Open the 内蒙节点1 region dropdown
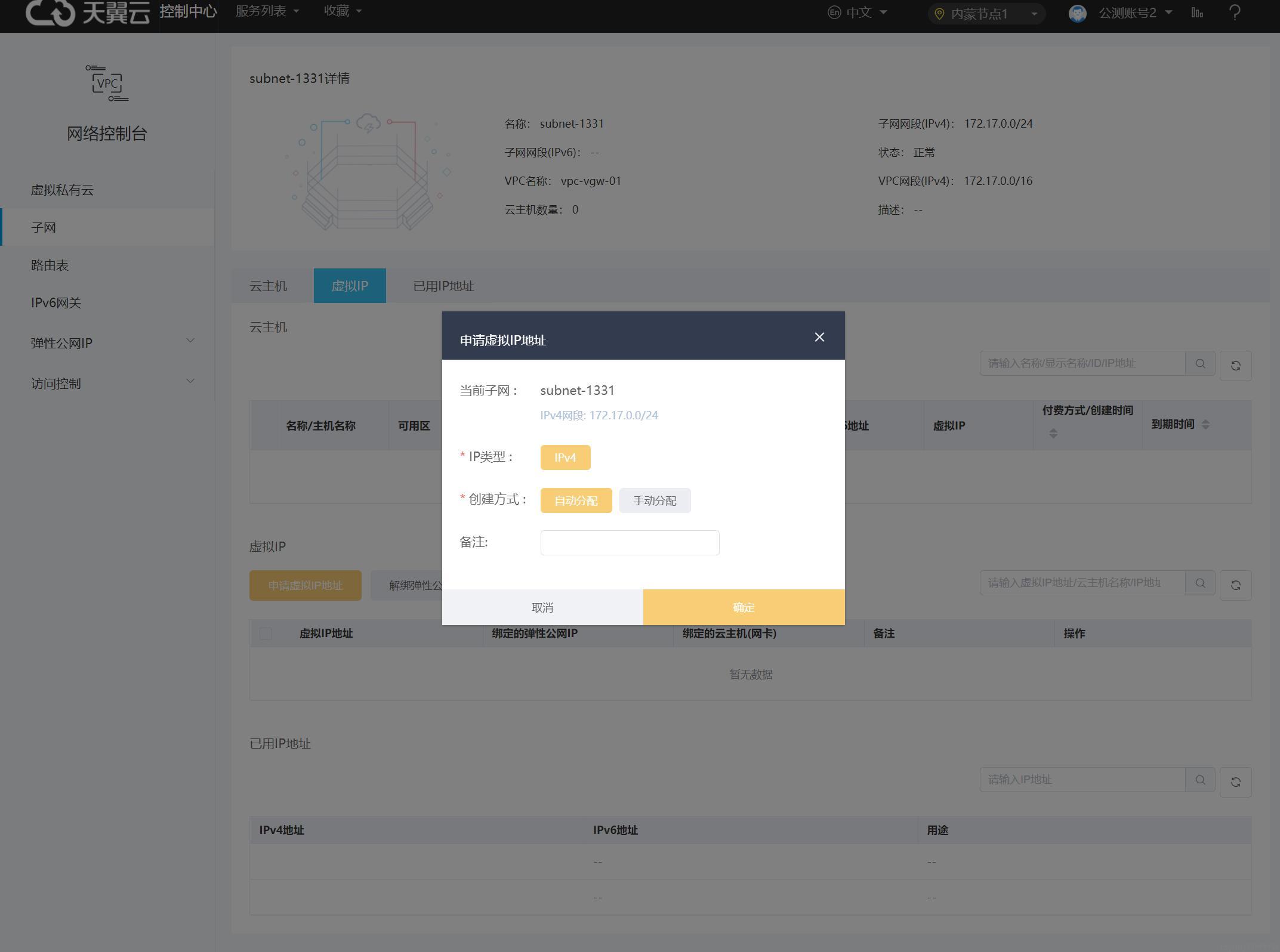Viewport: 1280px width, 952px height. (986, 14)
